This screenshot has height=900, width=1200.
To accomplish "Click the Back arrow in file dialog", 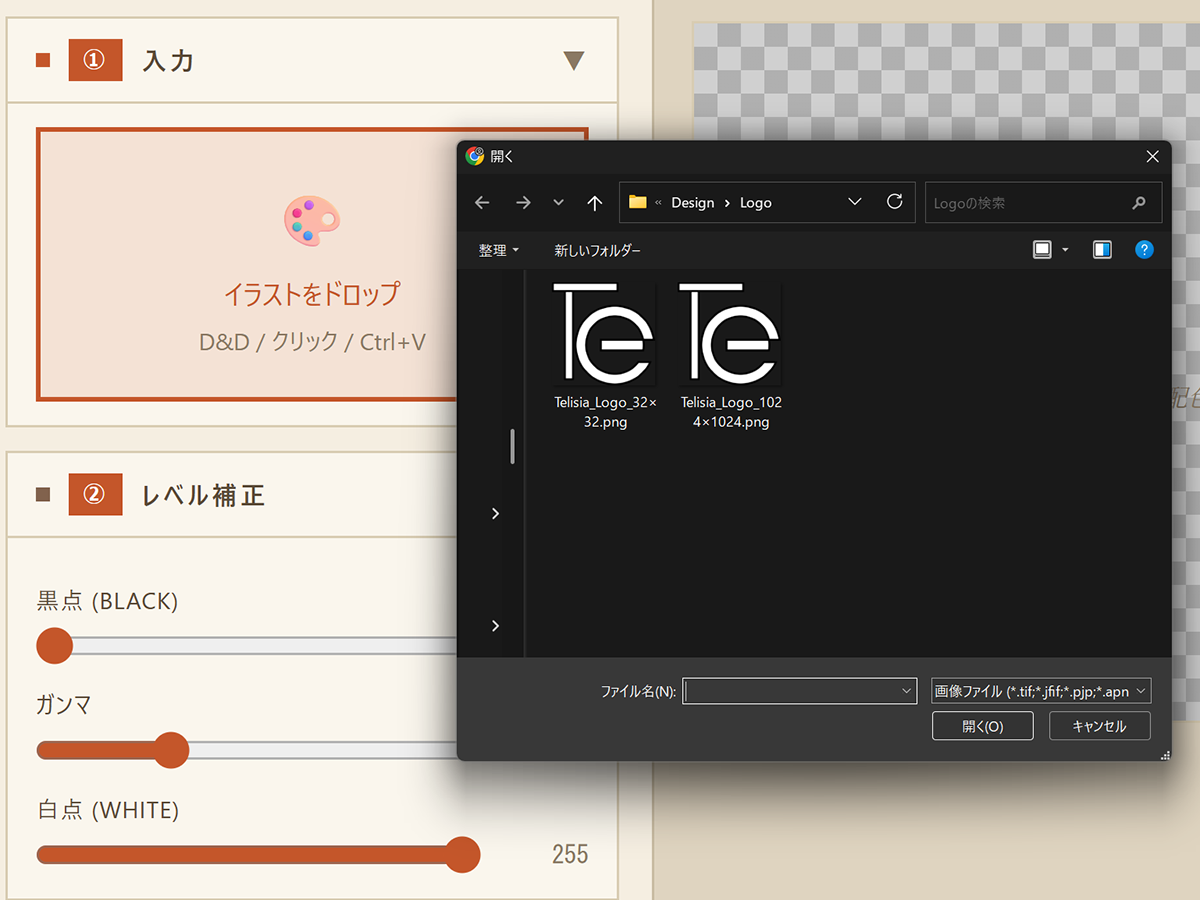I will pyautogui.click(x=482, y=203).
